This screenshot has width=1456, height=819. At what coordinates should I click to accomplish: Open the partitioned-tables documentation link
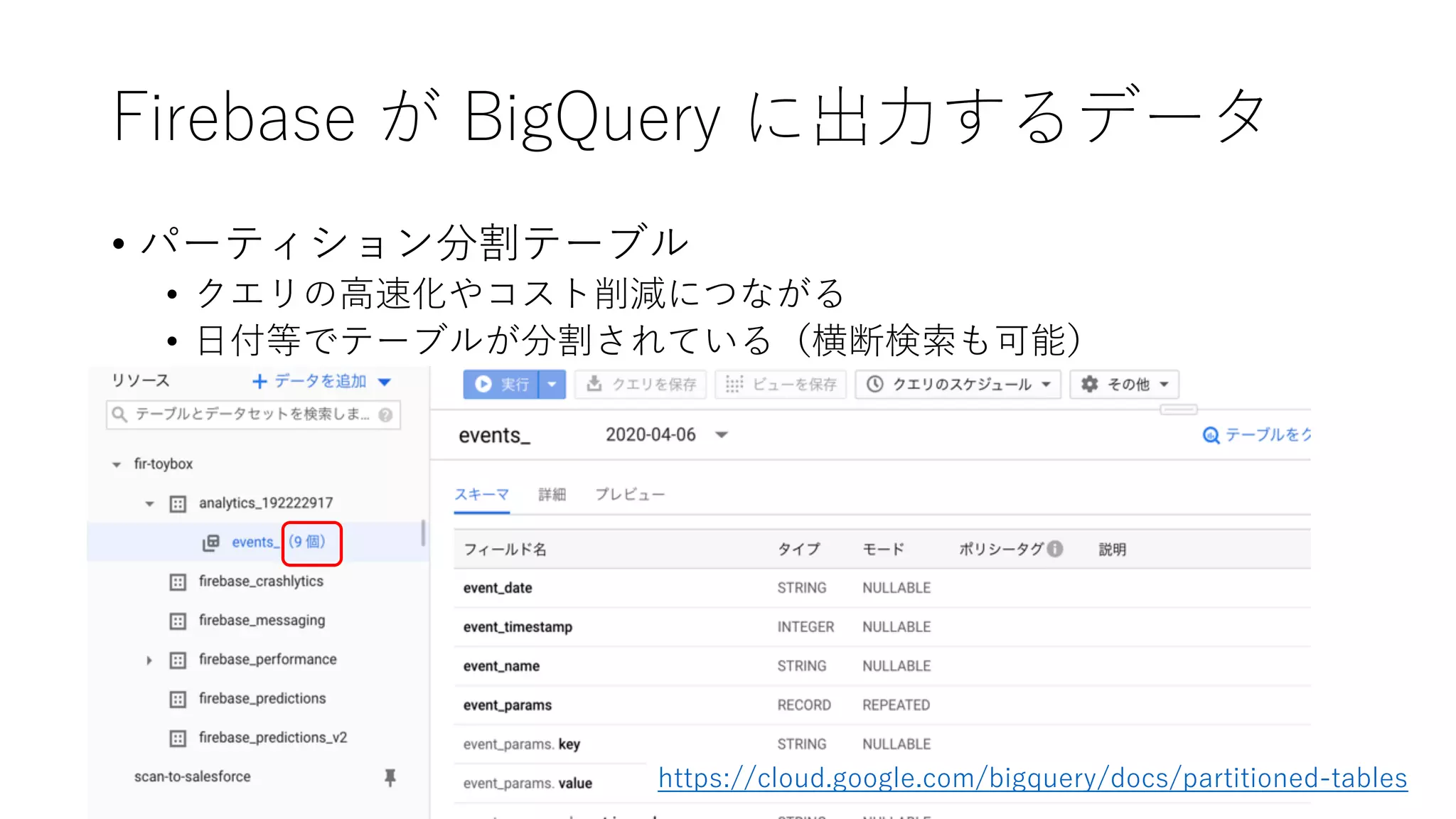[1032, 778]
